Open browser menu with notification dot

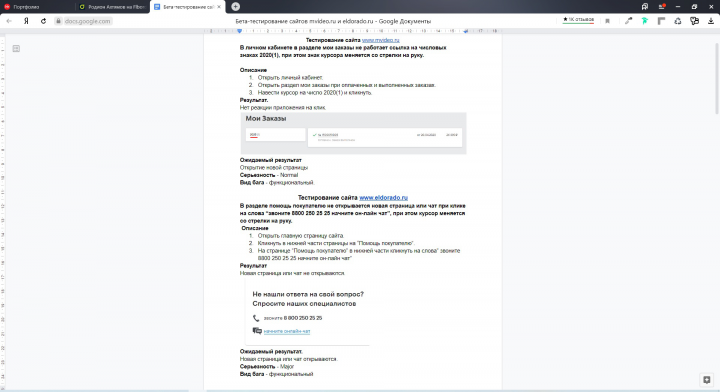662,6
